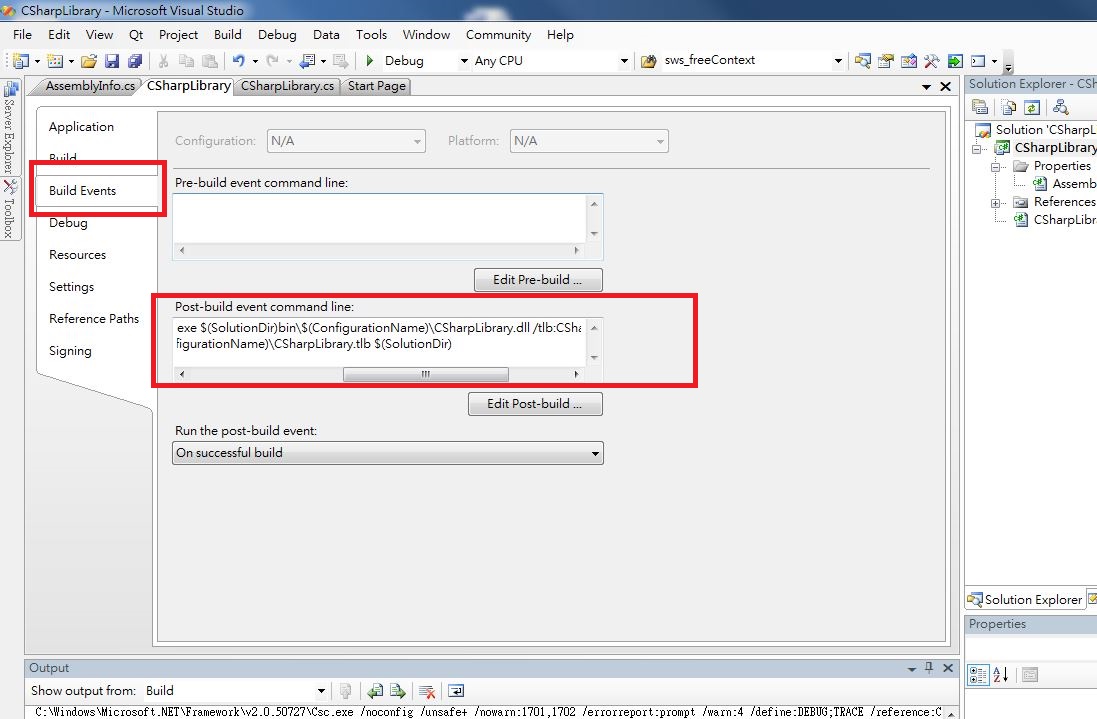The width and height of the screenshot is (1097, 719).
Task: Click inside Post-build event command text
Action: (x=379, y=341)
